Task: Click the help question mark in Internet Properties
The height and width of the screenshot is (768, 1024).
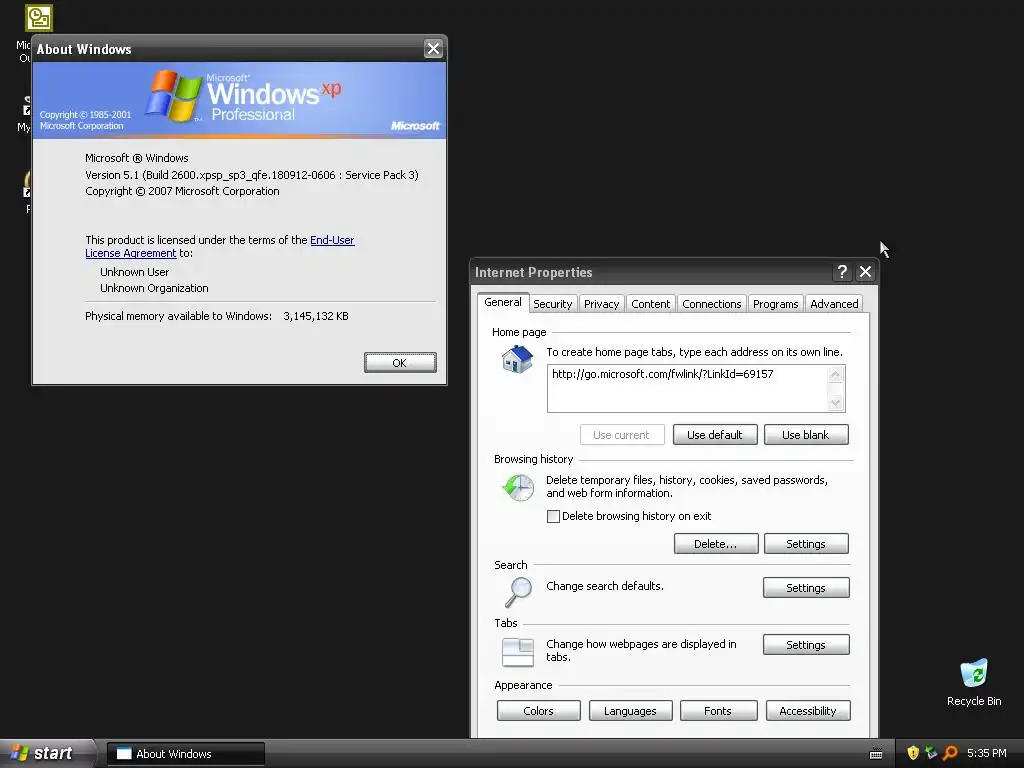Action: coord(842,272)
